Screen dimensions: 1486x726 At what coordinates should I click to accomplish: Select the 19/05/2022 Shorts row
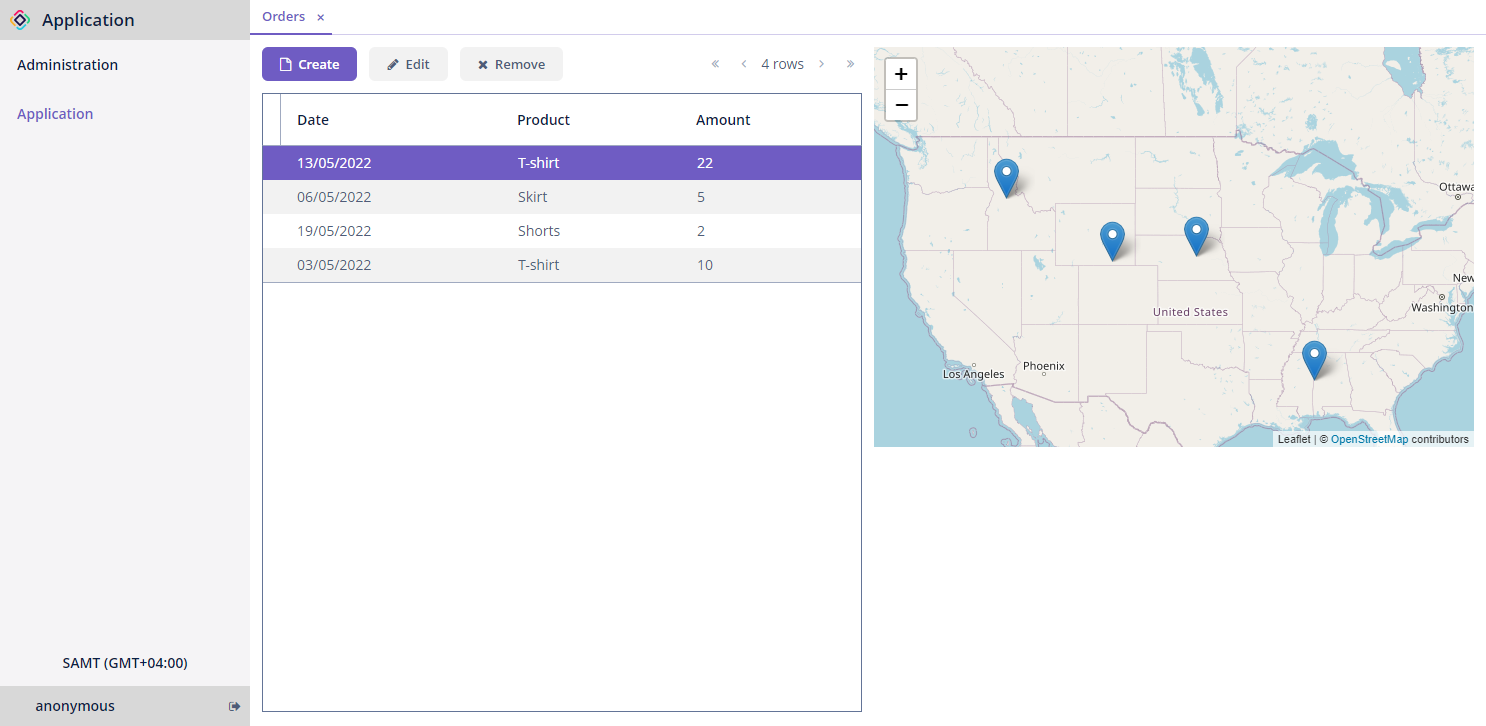561,231
